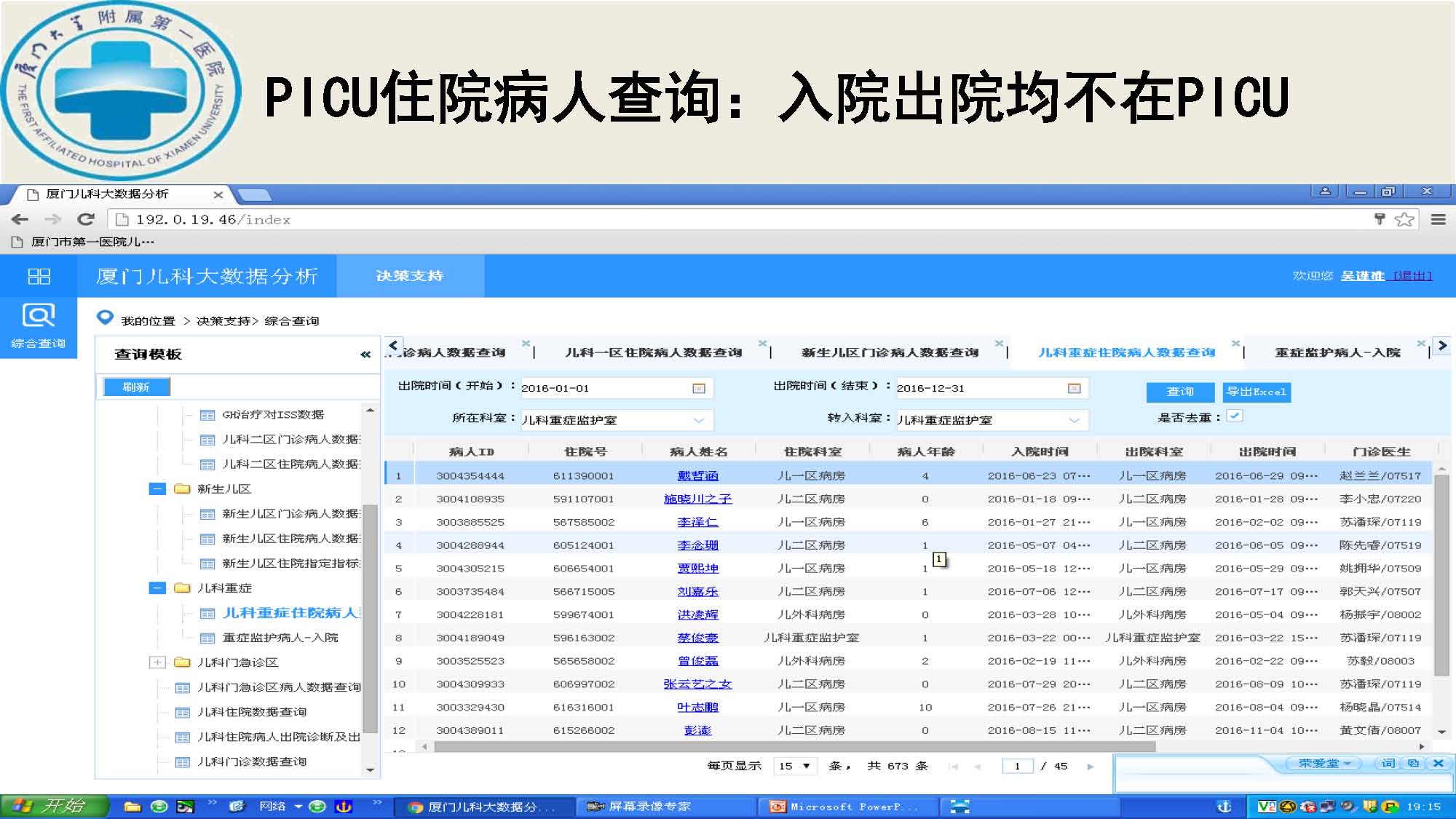Click the 病人年龄 column header

926,452
